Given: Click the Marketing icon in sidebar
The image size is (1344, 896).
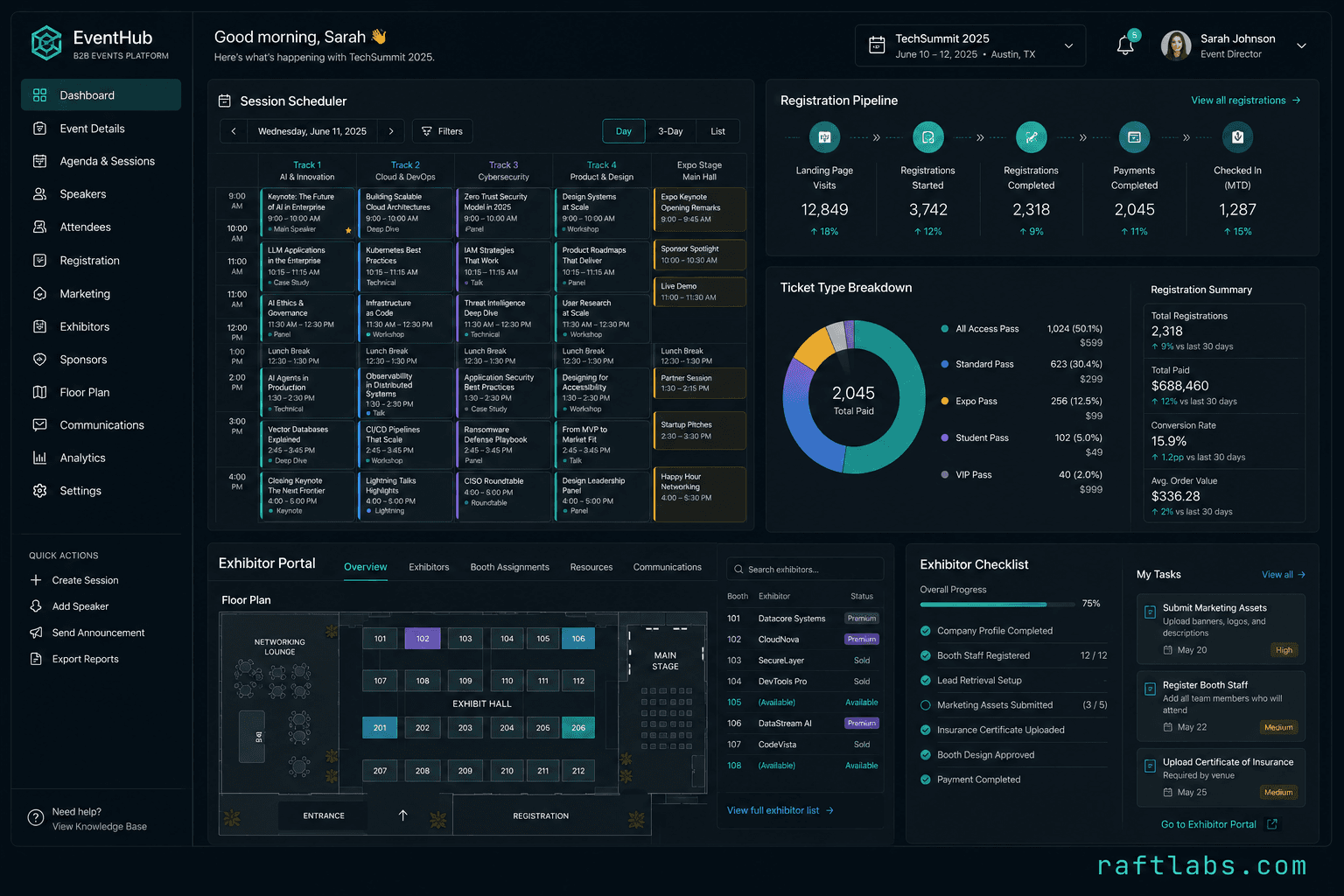Looking at the screenshot, I should pos(39,294).
